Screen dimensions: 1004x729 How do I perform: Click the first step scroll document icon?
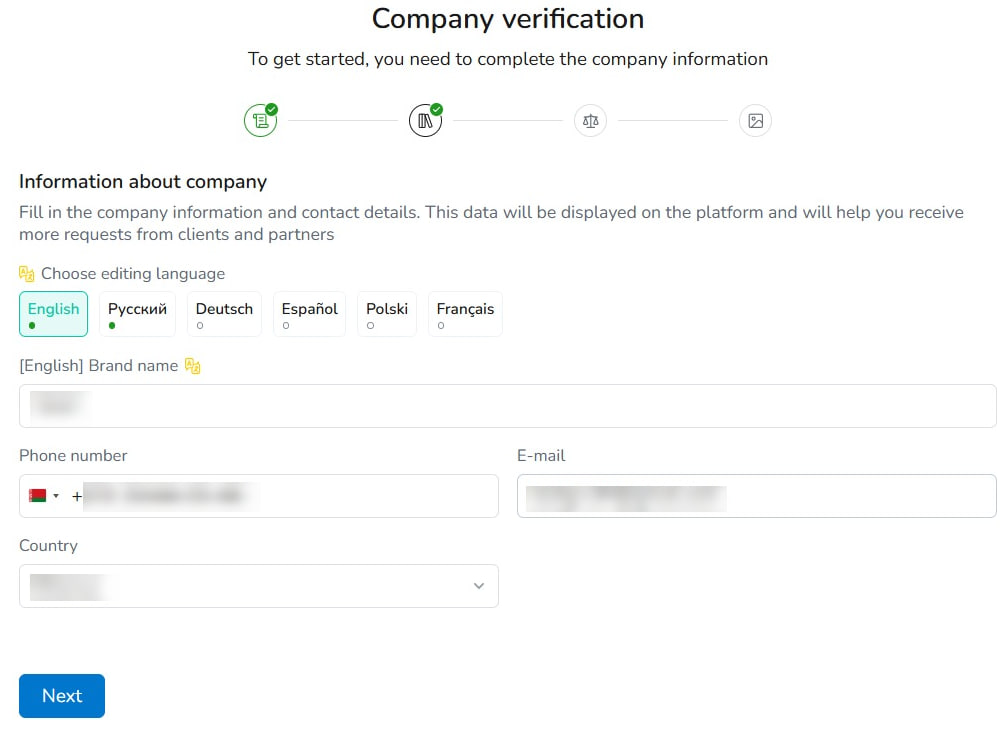click(x=260, y=120)
